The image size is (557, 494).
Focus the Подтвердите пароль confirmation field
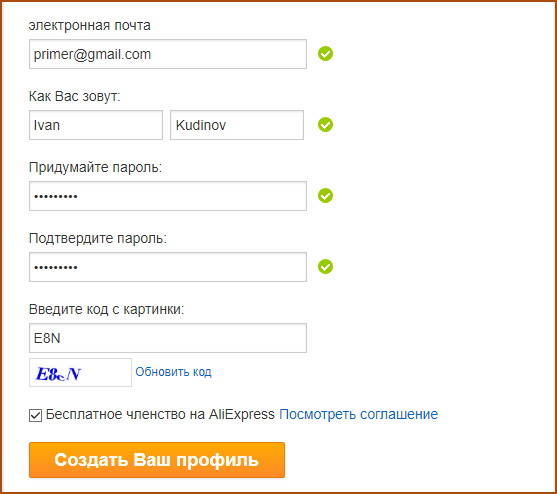tap(168, 267)
